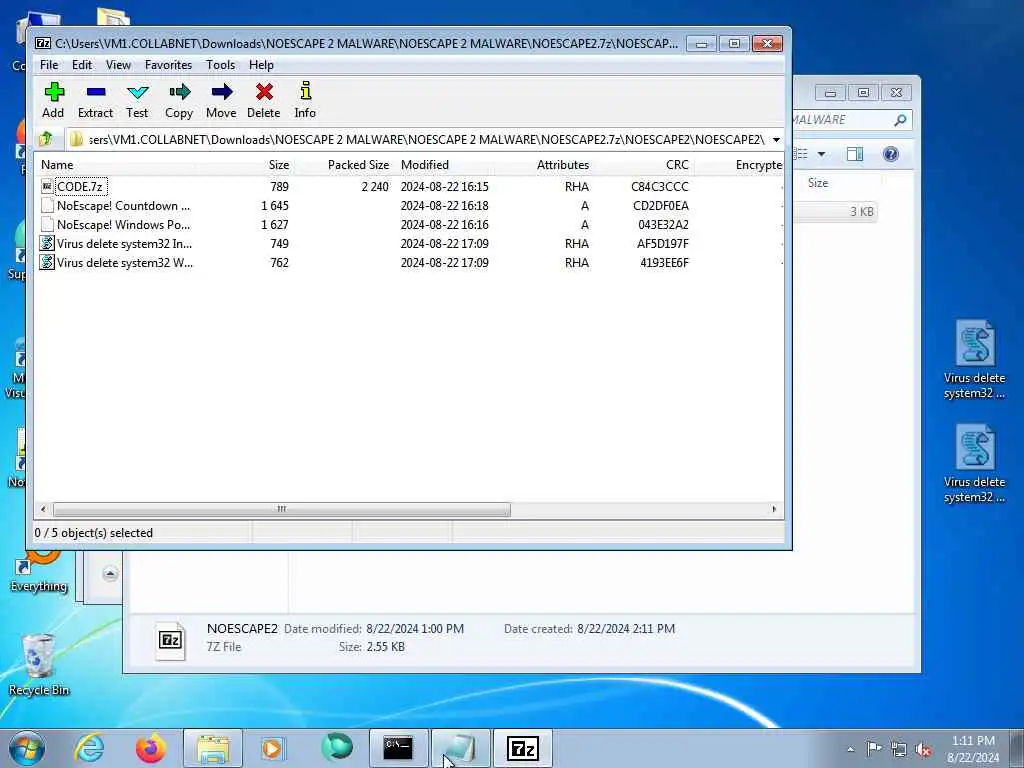This screenshot has height=768, width=1024.
Task: Click the left scroll arrow of file list
Action: click(x=43, y=509)
